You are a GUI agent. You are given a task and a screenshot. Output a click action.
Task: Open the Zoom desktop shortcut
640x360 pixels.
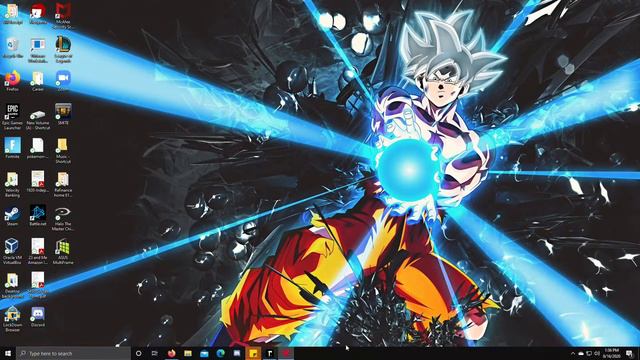coord(63,81)
